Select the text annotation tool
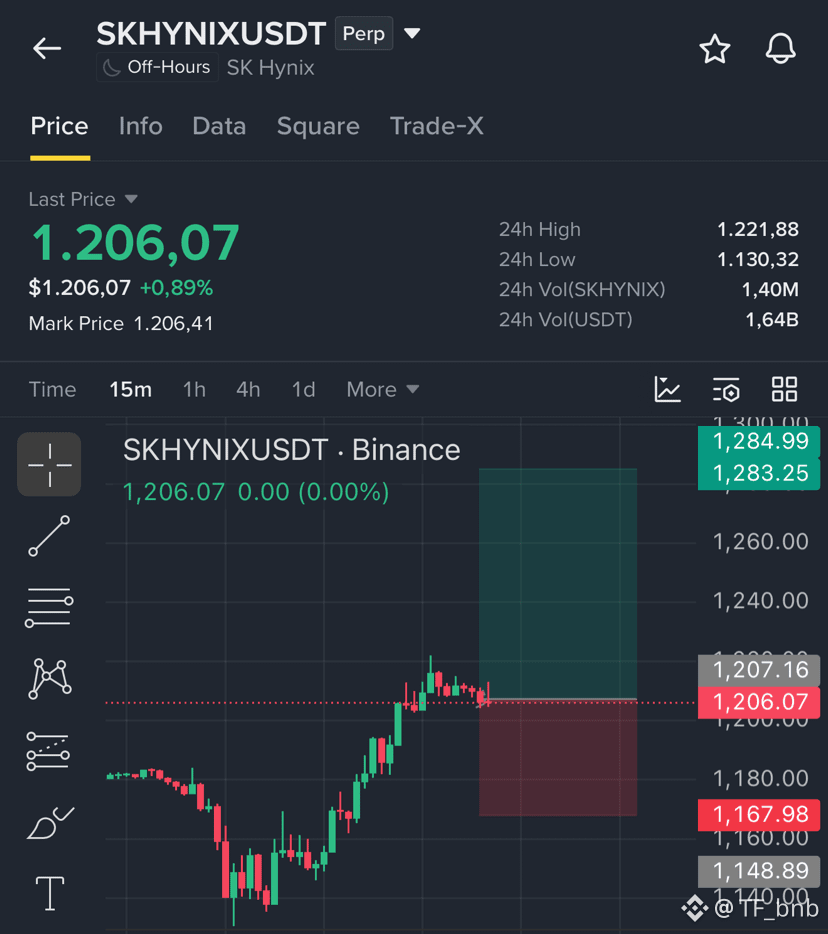828x934 pixels. point(50,893)
